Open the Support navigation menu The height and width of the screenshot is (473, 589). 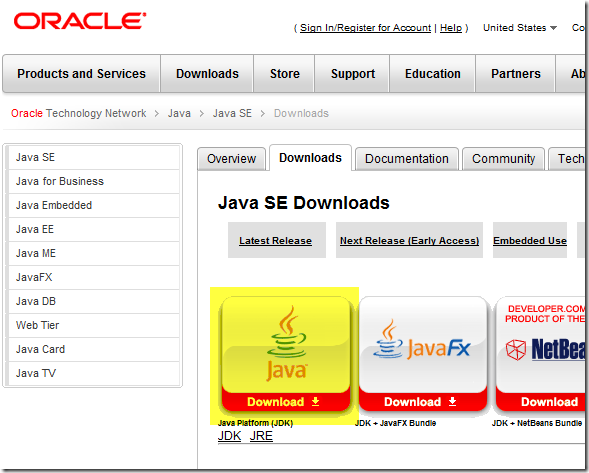point(353,74)
